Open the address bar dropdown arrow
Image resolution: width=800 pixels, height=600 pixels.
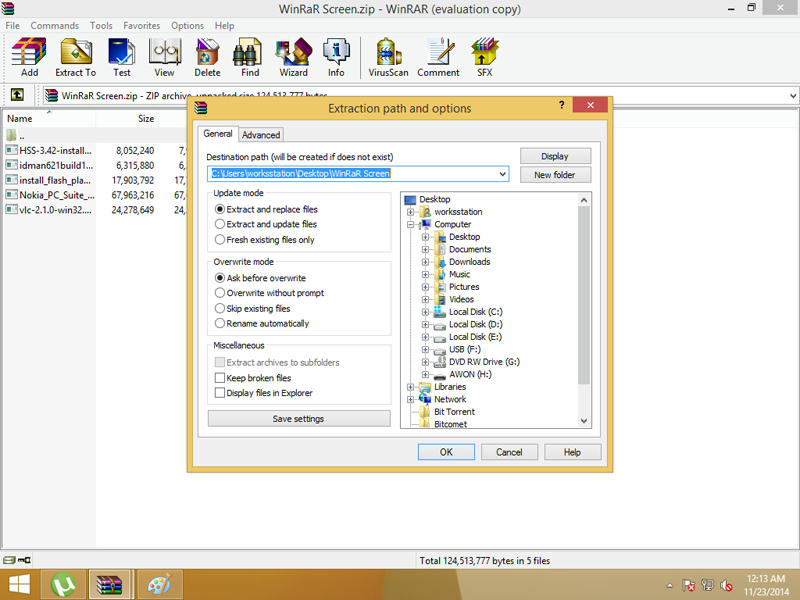click(x=793, y=95)
